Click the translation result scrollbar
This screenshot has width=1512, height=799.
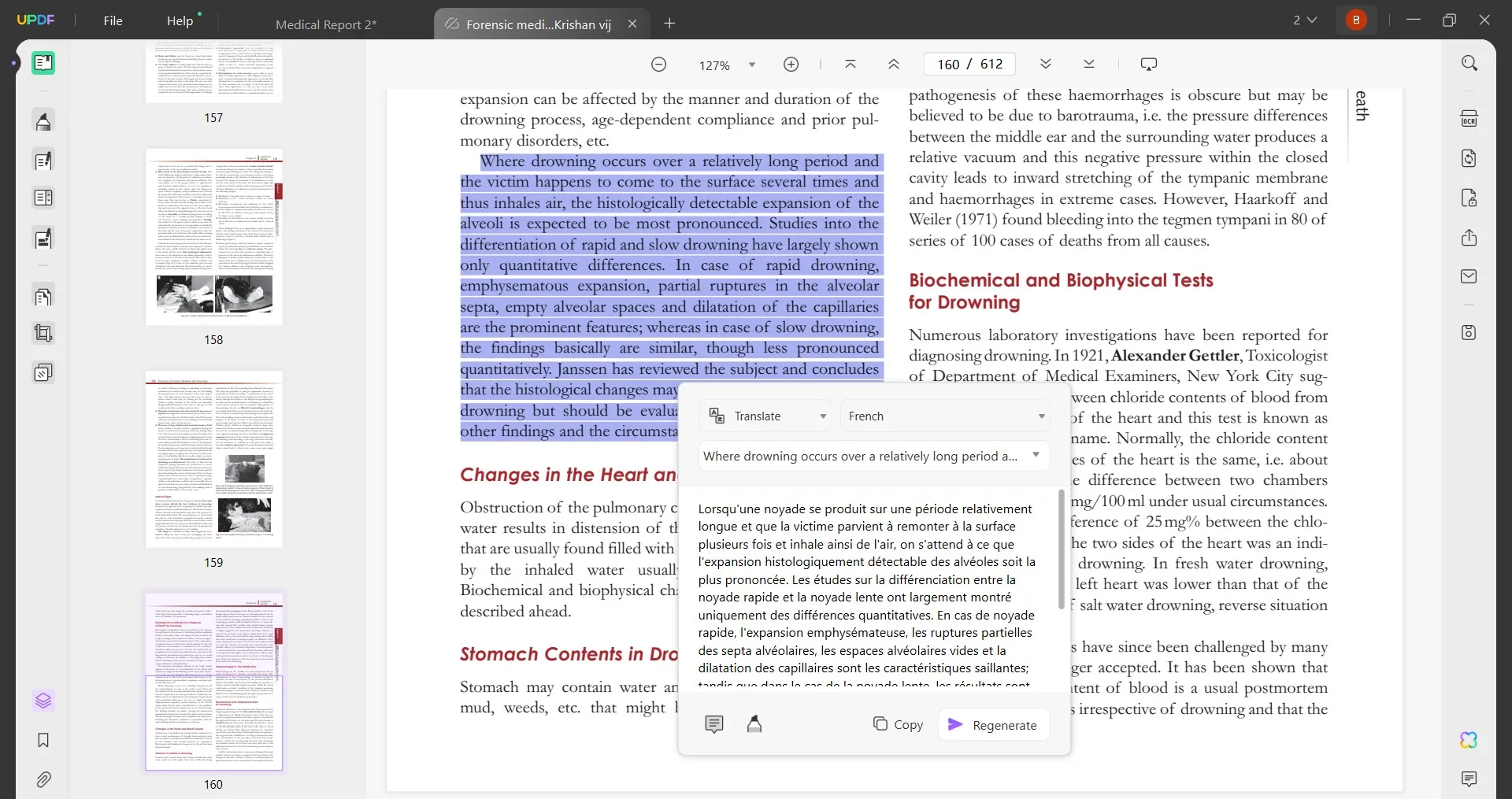click(x=1062, y=549)
